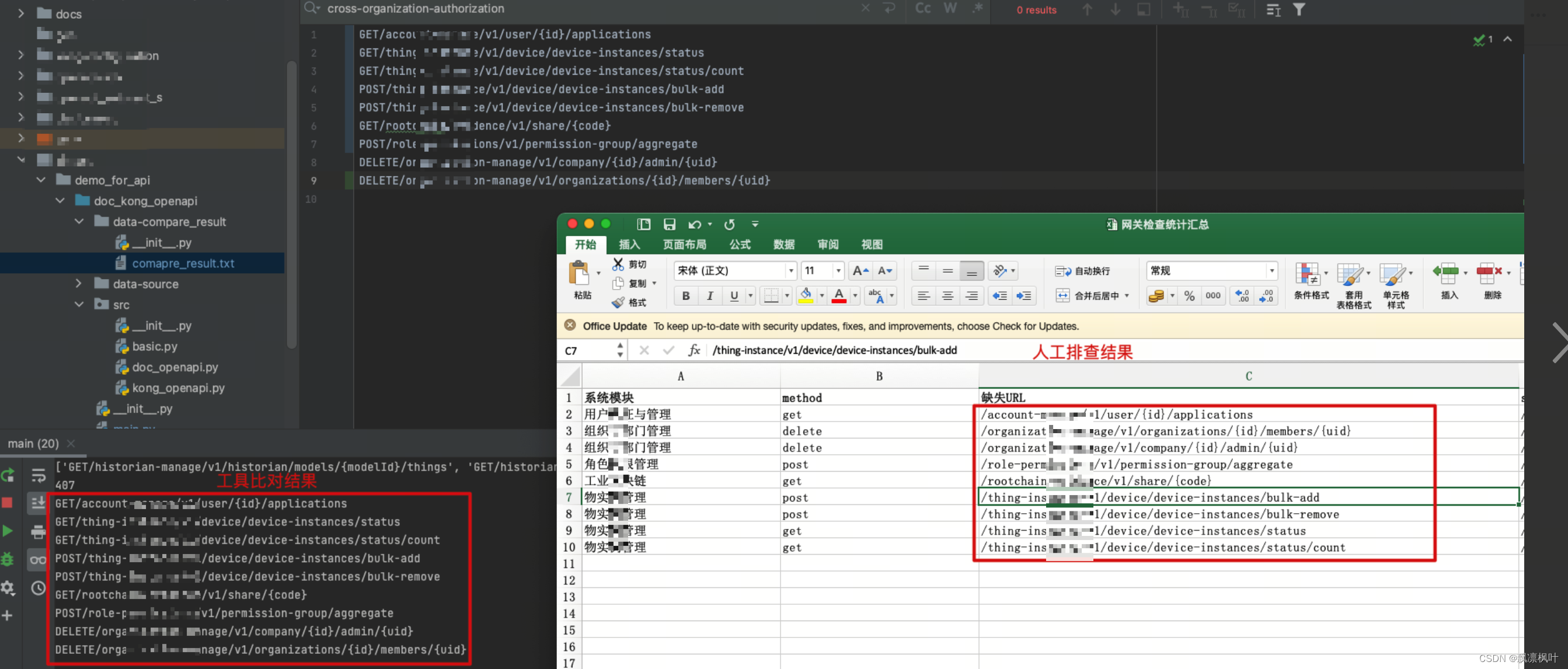The width and height of the screenshot is (1568, 669).
Task: Click the Excel insert function fx icon
Action: point(694,350)
